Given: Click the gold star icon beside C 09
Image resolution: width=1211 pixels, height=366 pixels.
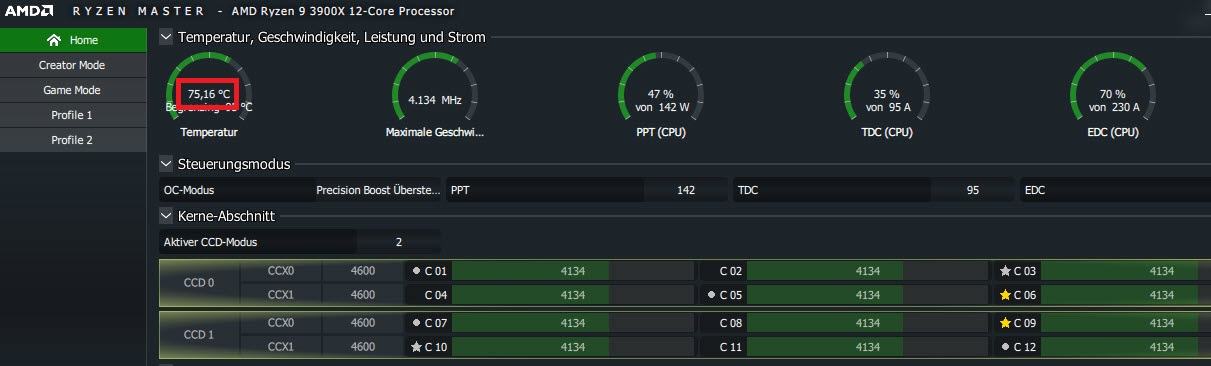Looking at the screenshot, I should 1005,323.
